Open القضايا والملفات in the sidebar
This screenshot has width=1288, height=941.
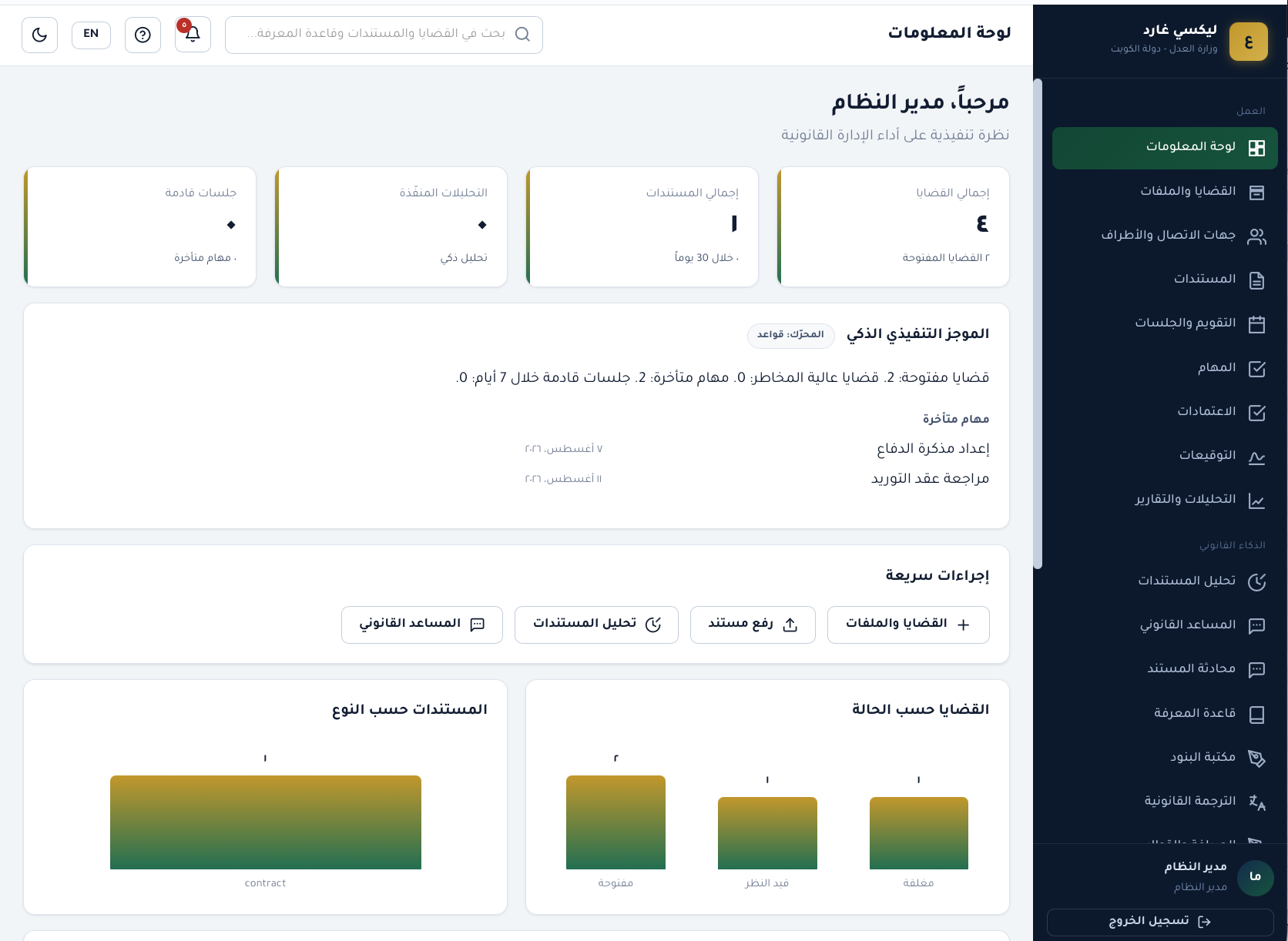tap(1165, 192)
